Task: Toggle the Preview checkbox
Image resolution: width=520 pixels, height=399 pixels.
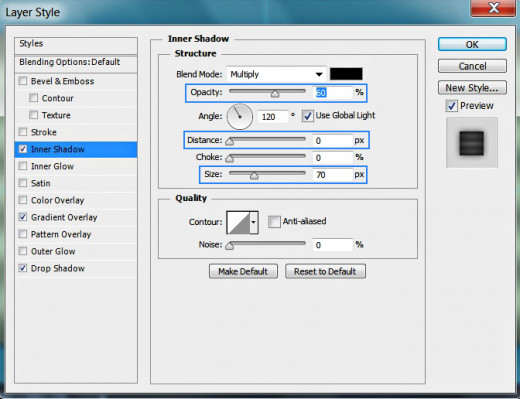Action: point(451,106)
